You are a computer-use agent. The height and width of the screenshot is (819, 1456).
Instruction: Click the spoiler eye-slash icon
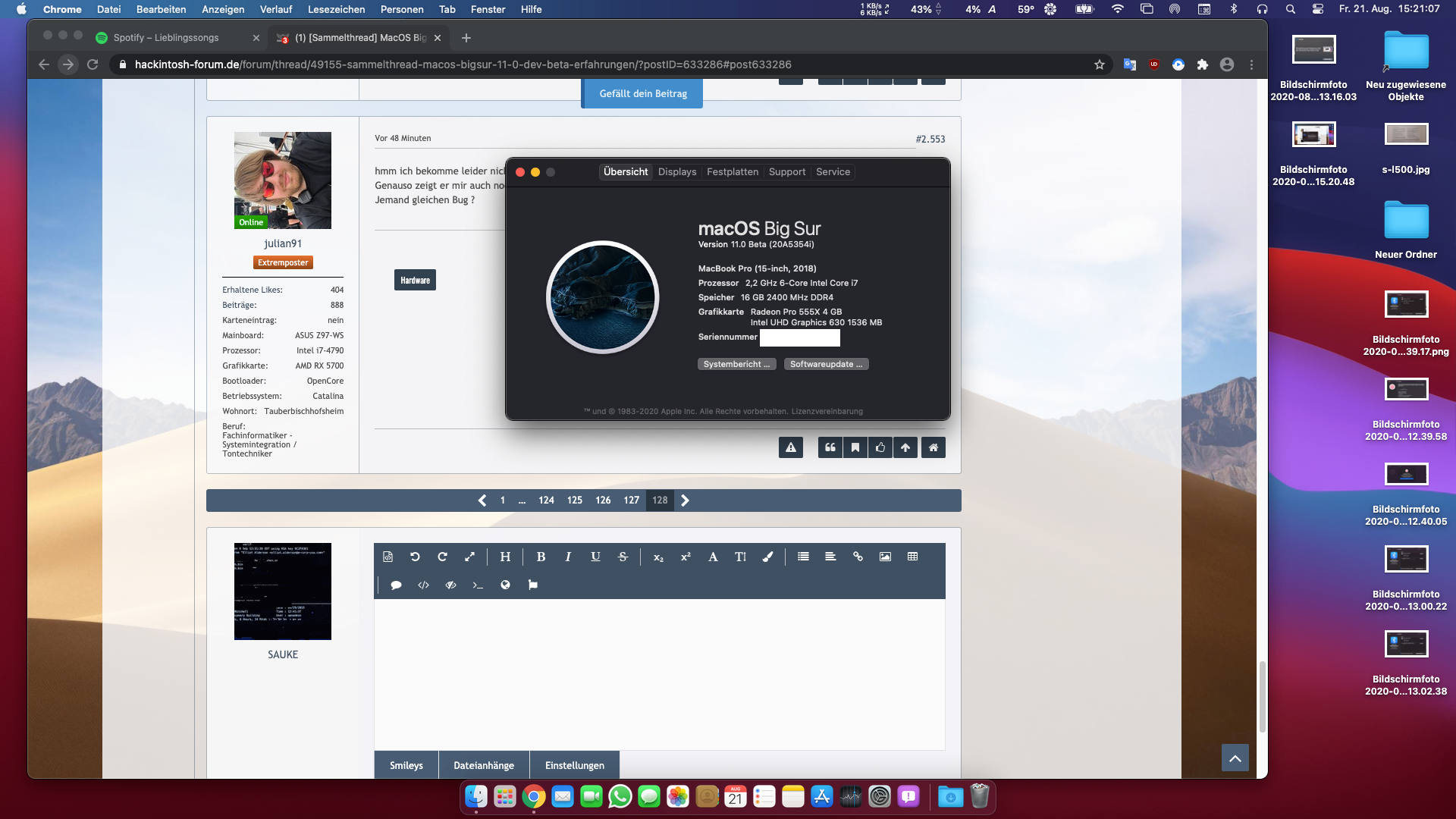click(x=450, y=585)
